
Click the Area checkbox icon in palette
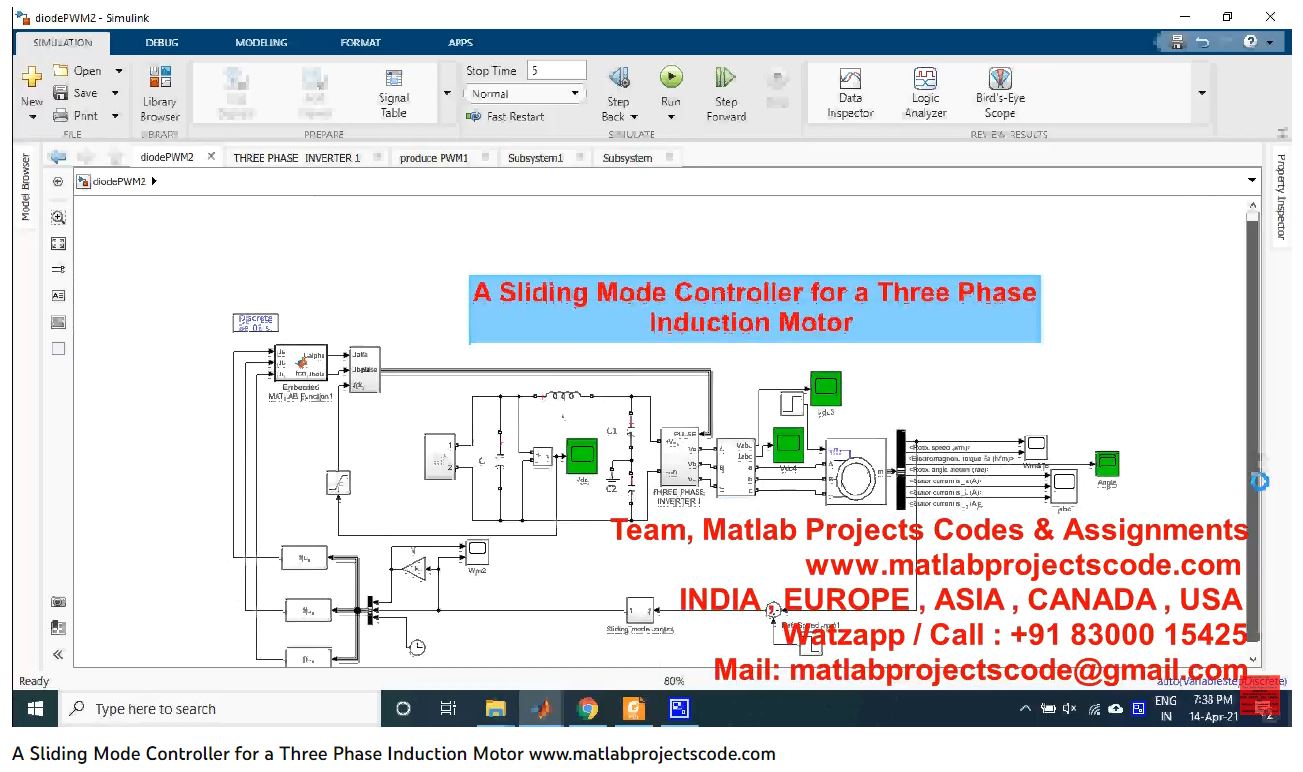pos(58,348)
